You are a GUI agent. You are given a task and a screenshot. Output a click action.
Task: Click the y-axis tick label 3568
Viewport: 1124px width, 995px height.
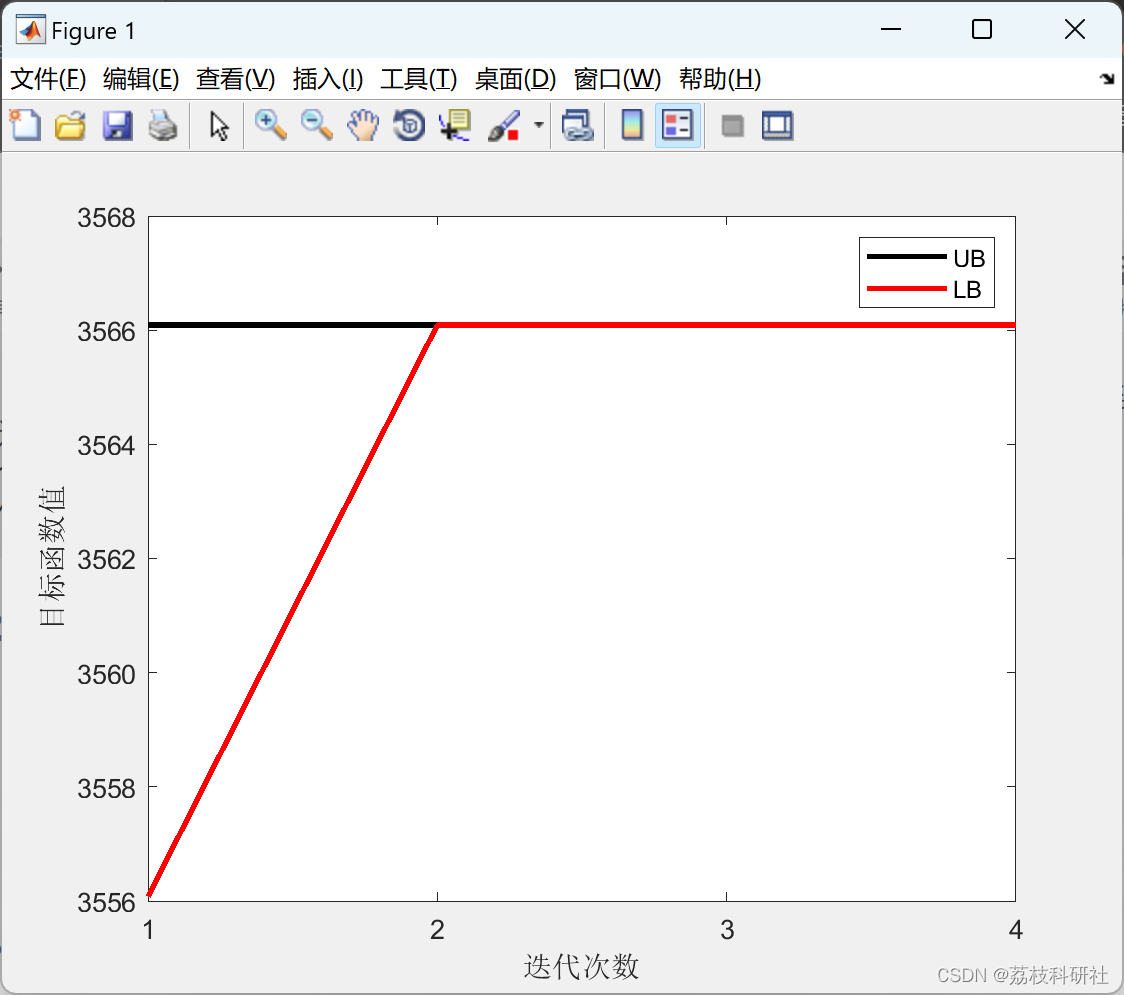point(106,218)
